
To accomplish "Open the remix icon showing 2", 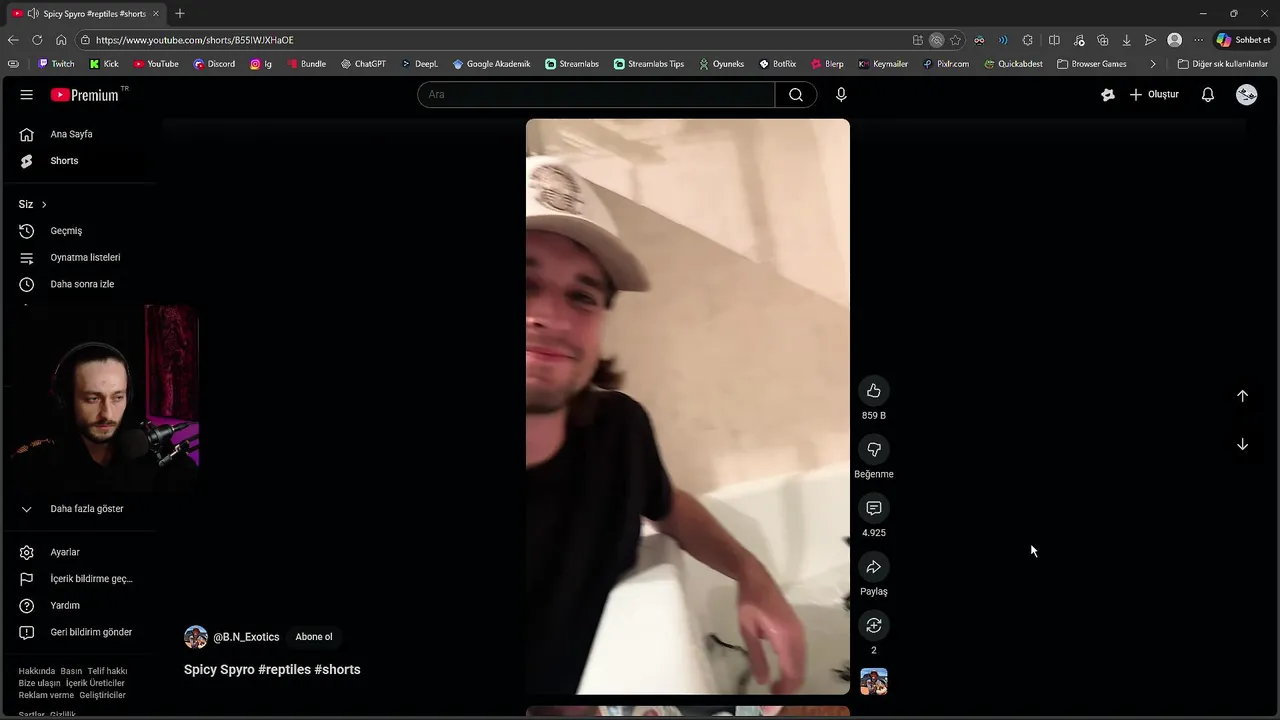I will coord(873,625).
